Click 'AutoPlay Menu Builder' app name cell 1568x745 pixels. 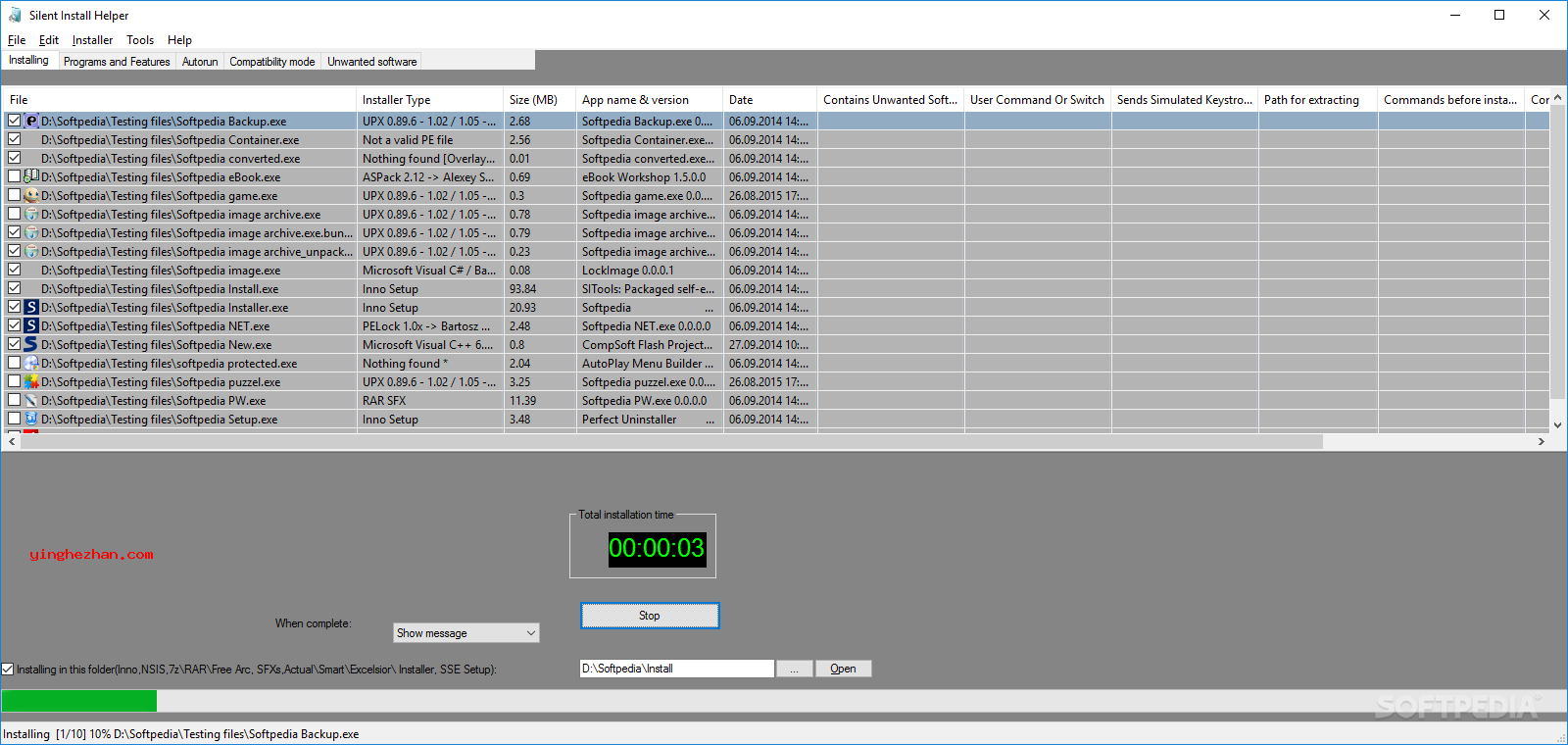650,364
